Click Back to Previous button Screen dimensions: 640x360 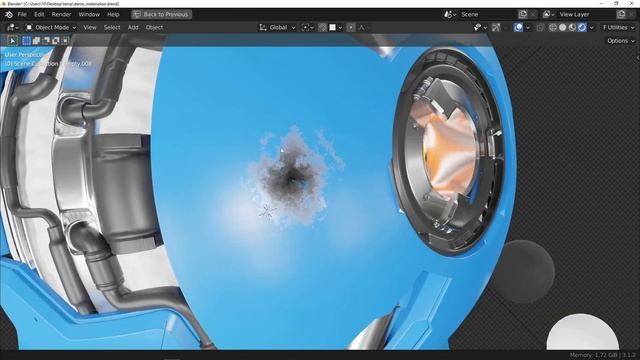(x=162, y=14)
